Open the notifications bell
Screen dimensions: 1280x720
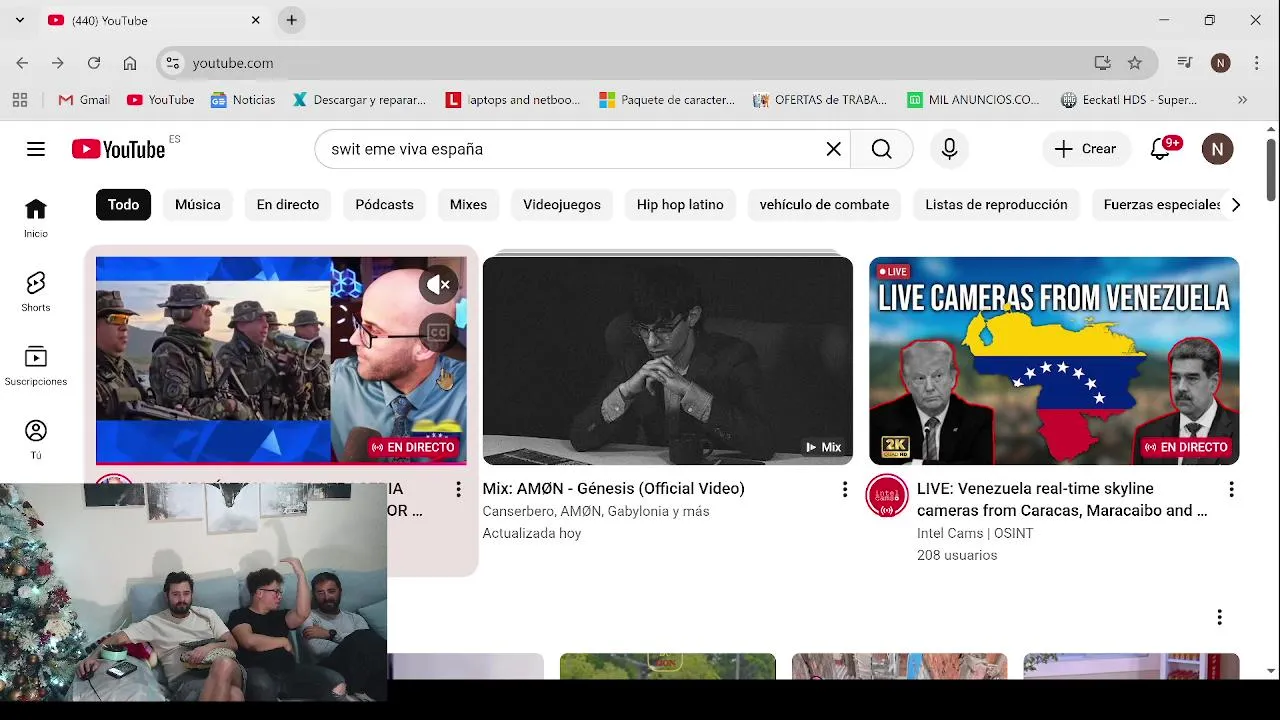[x=1160, y=149]
